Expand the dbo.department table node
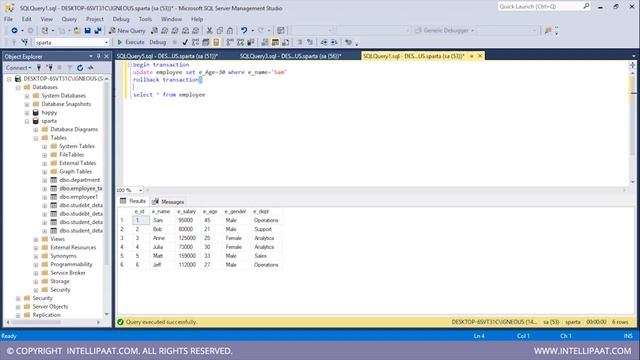640x360 pixels. (x=45, y=180)
